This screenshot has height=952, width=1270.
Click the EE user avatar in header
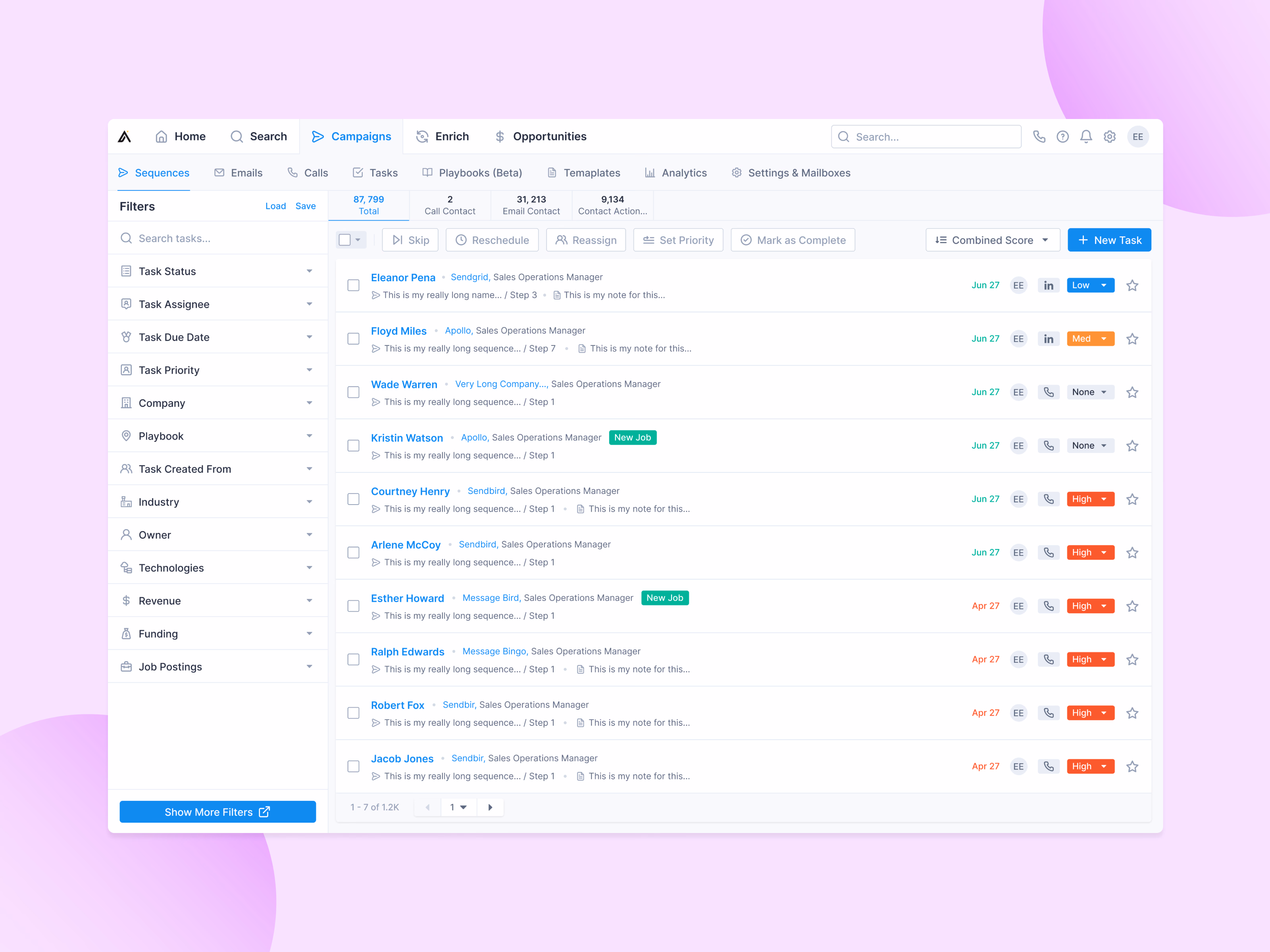pos(1137,136)
